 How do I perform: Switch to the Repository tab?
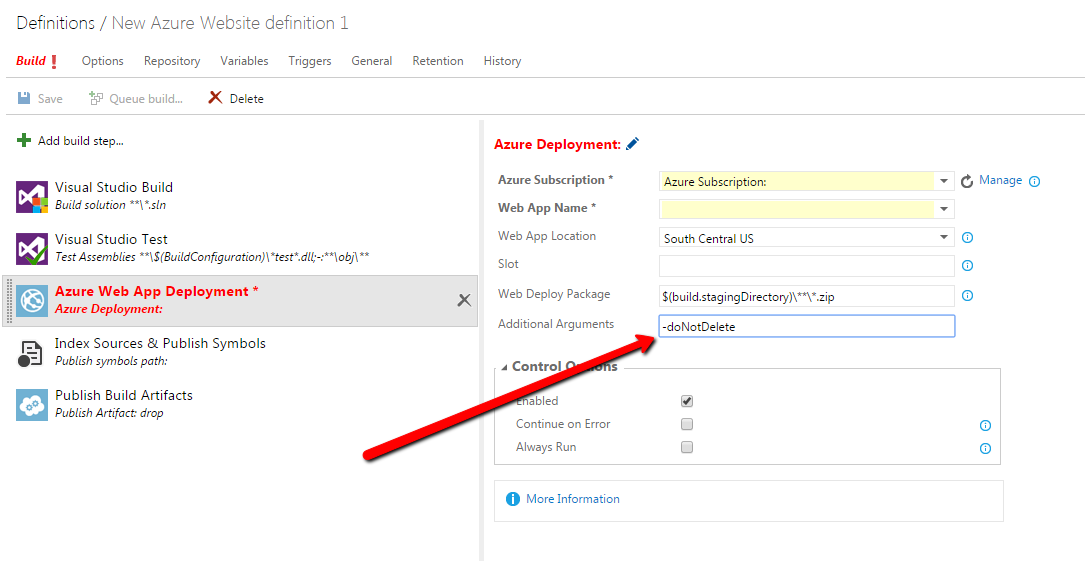[x=172, y=61]
